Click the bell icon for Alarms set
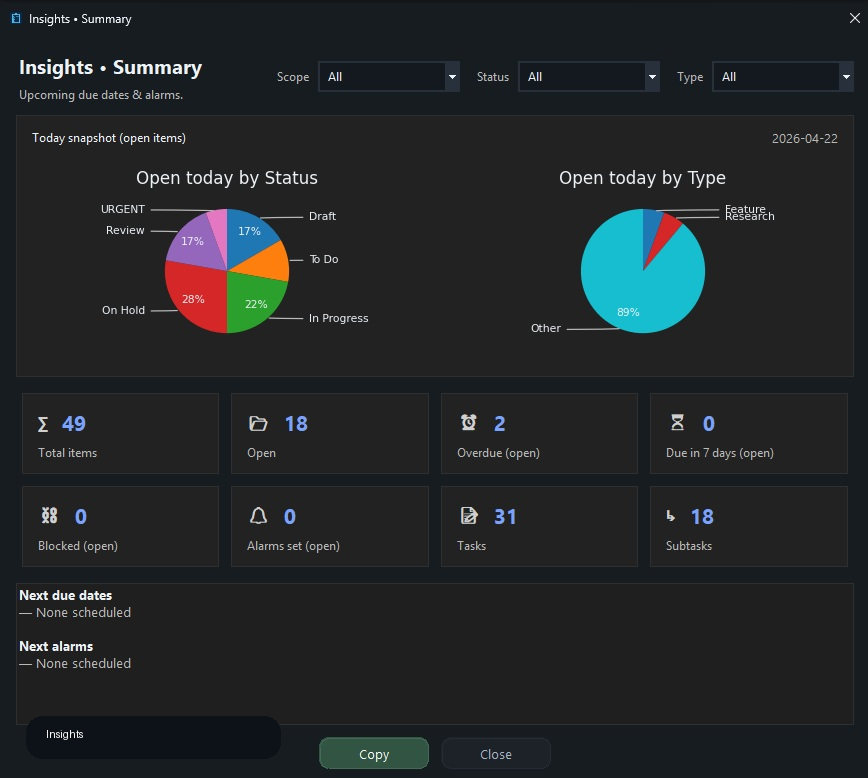 (258, 516)
